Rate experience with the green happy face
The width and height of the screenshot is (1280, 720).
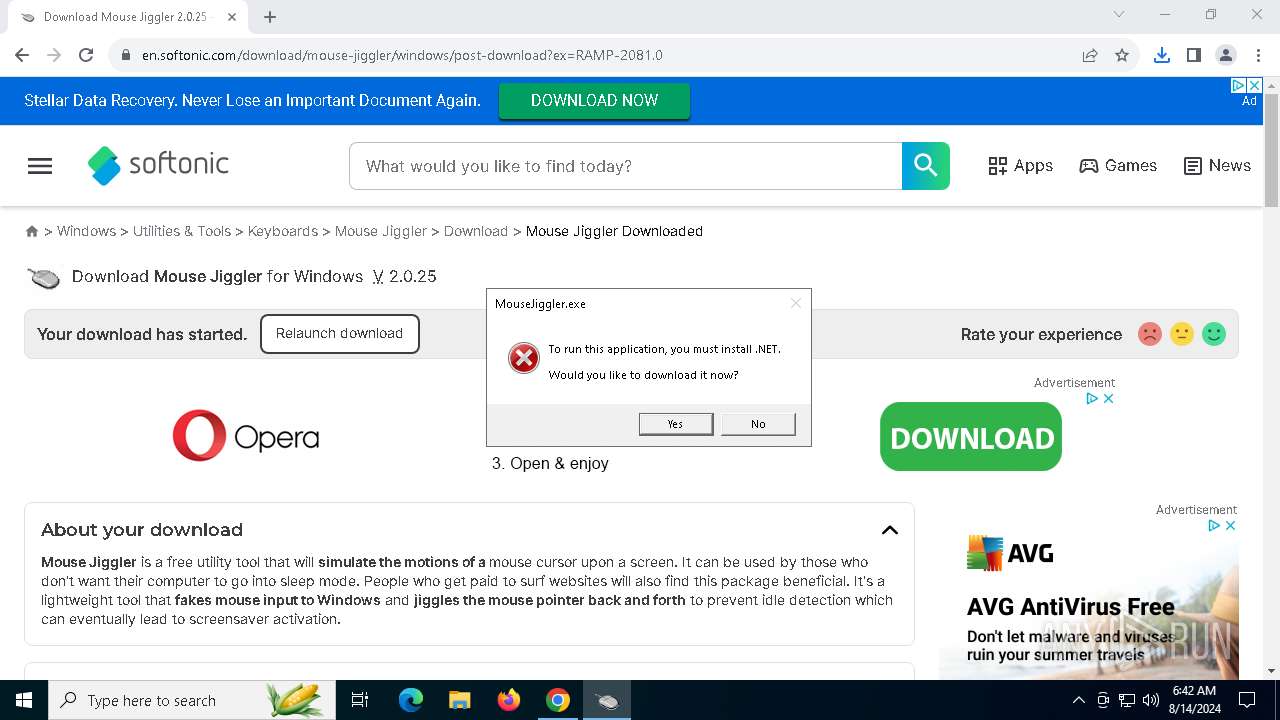click(1214, 334)
